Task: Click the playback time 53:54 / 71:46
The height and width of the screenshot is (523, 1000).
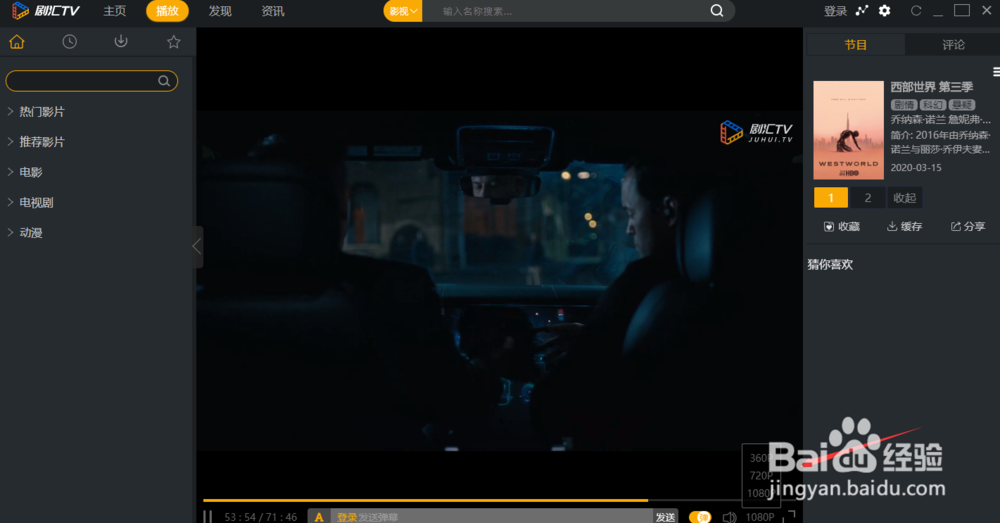Action: 260,517
